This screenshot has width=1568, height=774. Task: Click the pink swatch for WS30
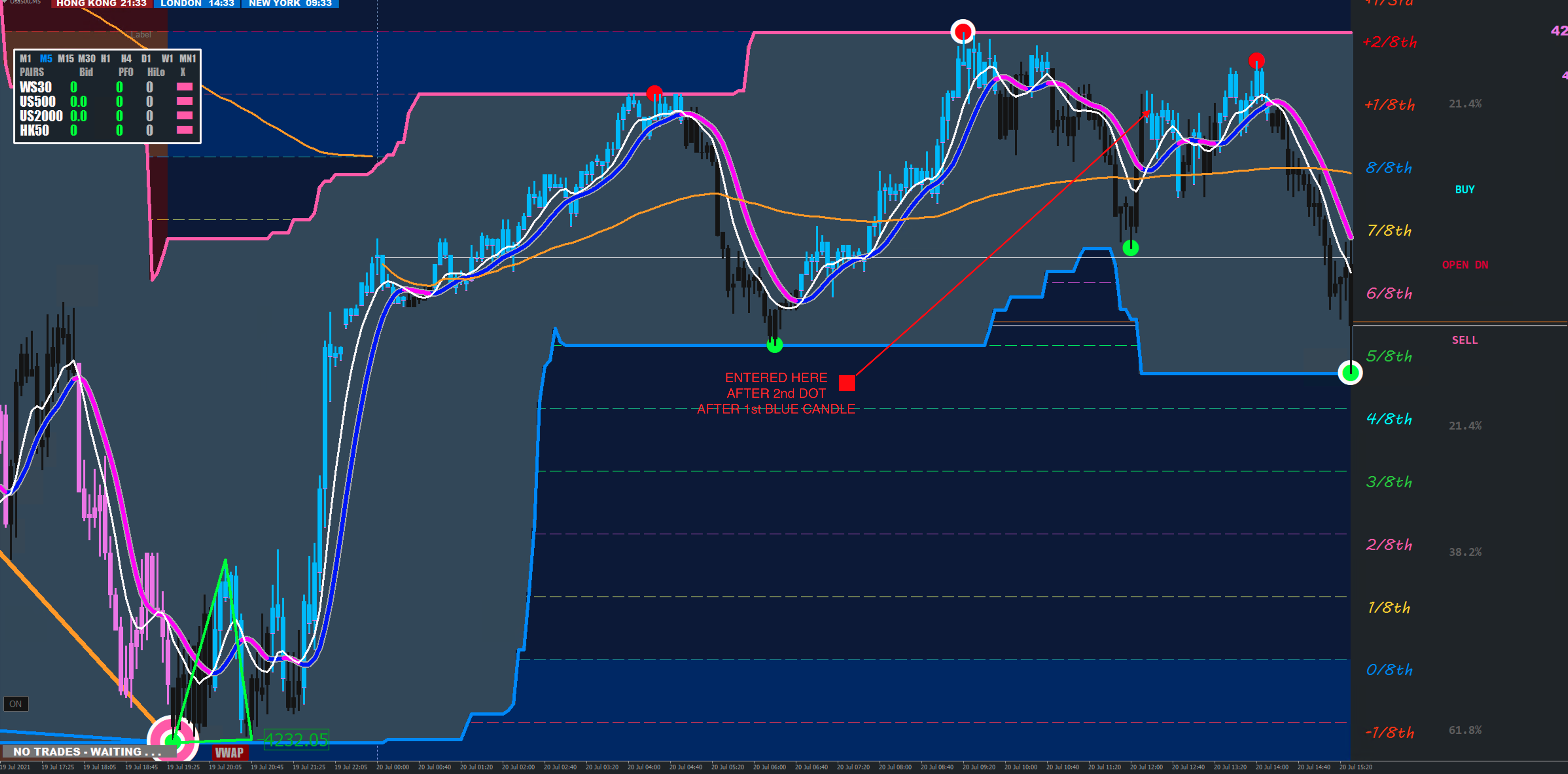click(x=185, y=87)
